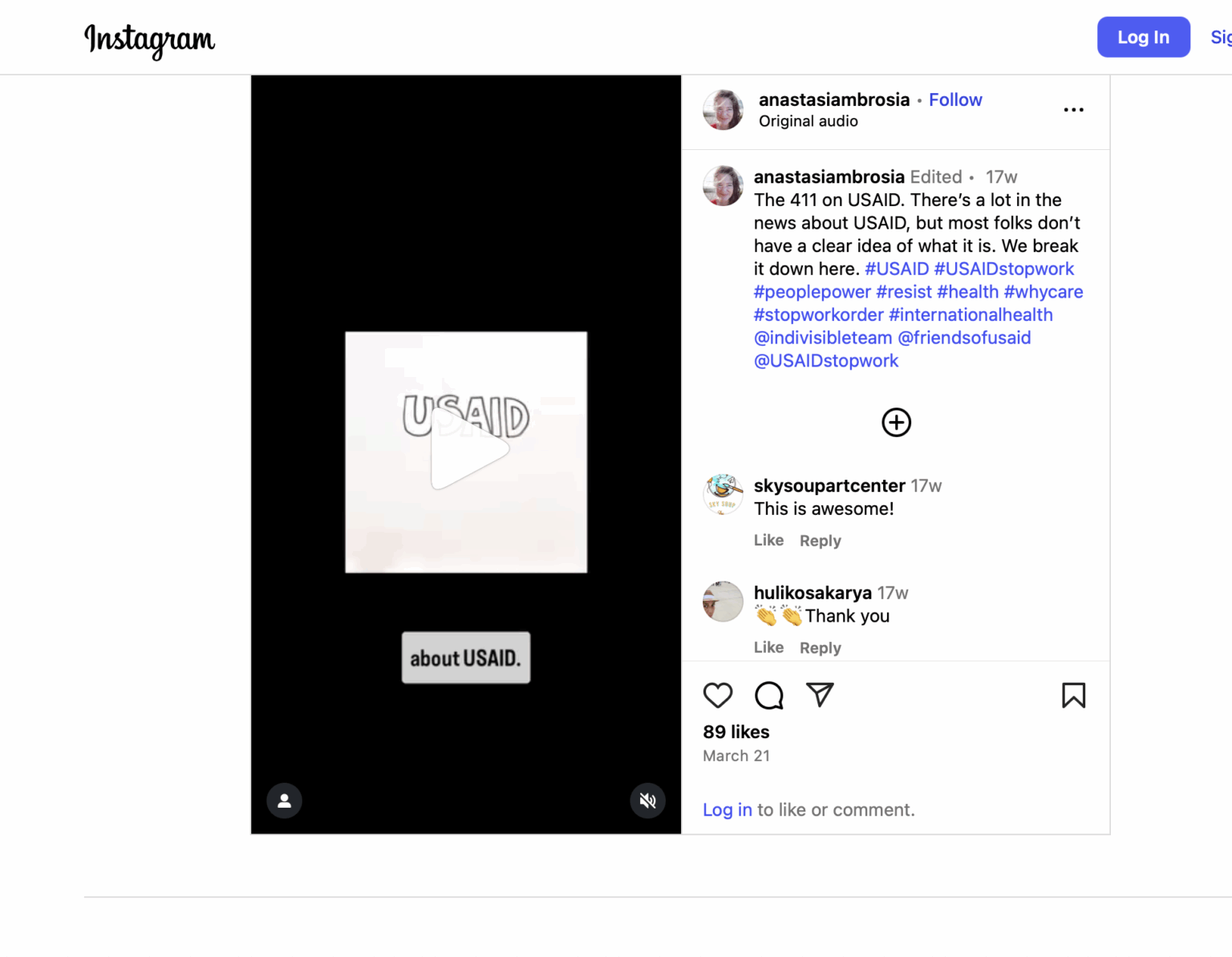Visit the @friendsofusaid mention

964,338
